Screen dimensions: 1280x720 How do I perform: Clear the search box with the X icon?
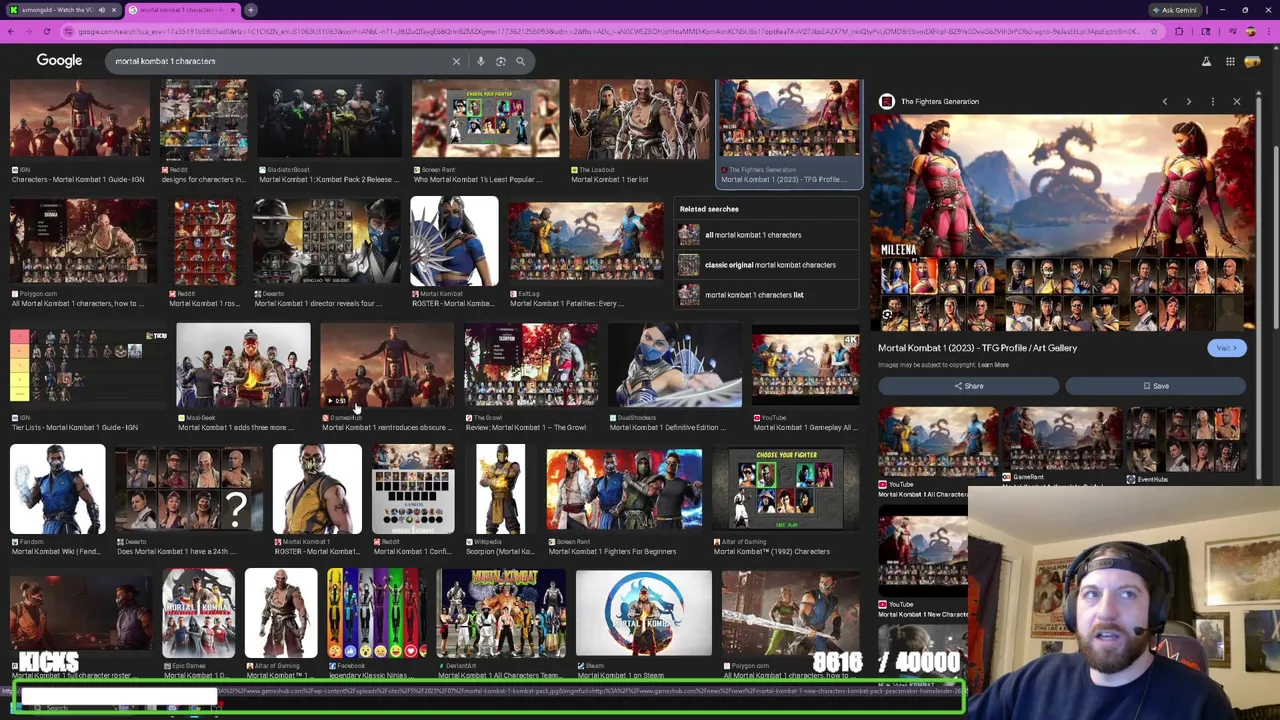click(x=456, y=61)
